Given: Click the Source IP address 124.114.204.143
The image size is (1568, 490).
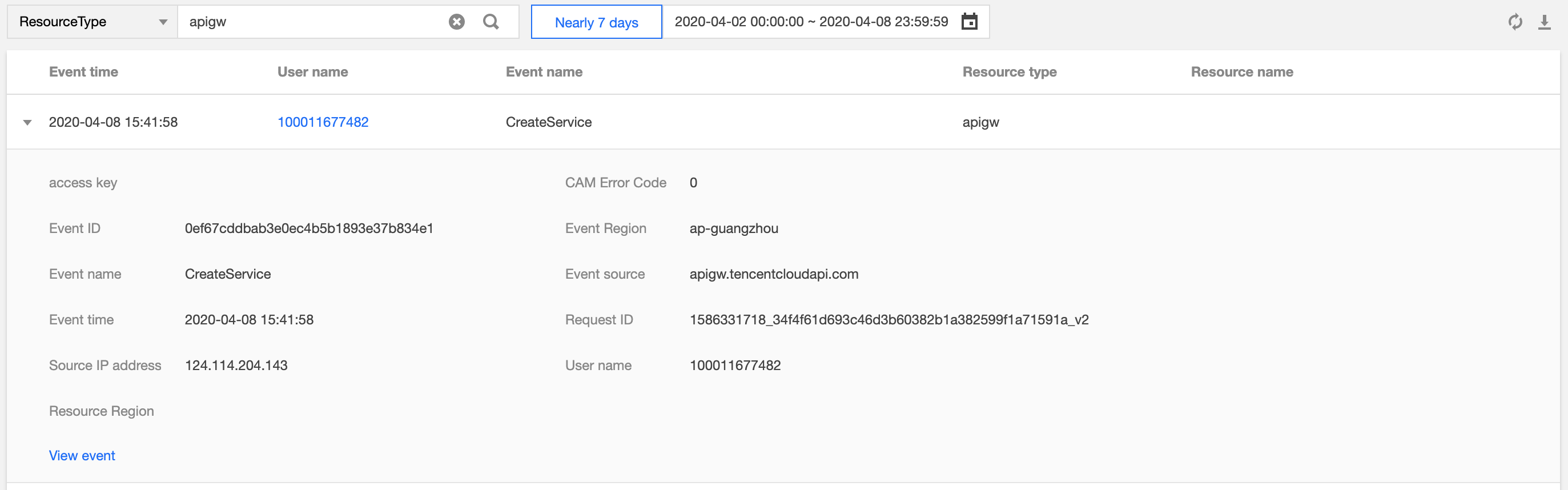Looking at the screenshot, I should [236, 366].
